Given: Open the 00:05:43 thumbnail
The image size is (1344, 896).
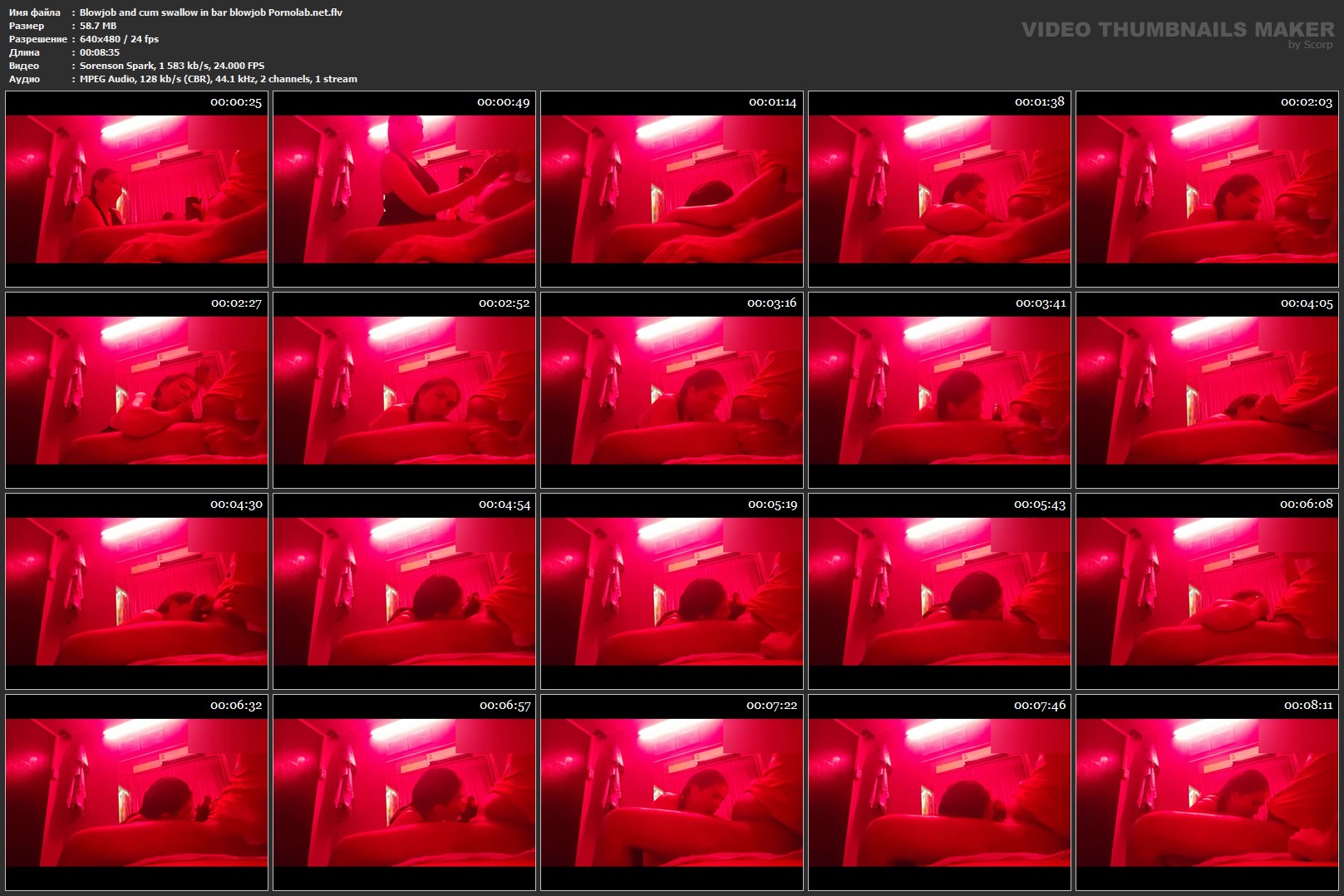Looking at the screenshot, I should tap(939, 592).
